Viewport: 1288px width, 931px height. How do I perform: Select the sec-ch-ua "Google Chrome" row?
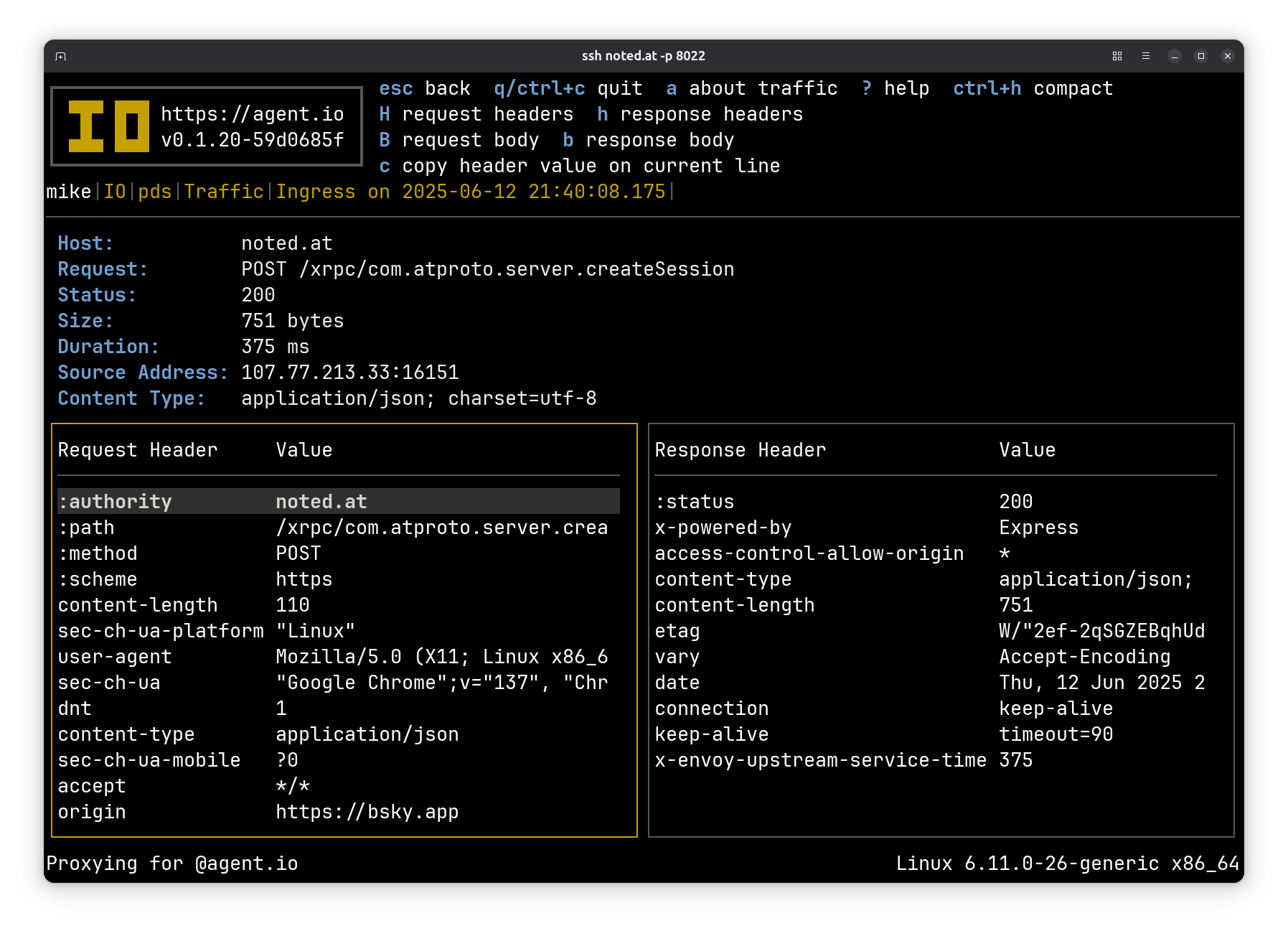tap(339, 683)
